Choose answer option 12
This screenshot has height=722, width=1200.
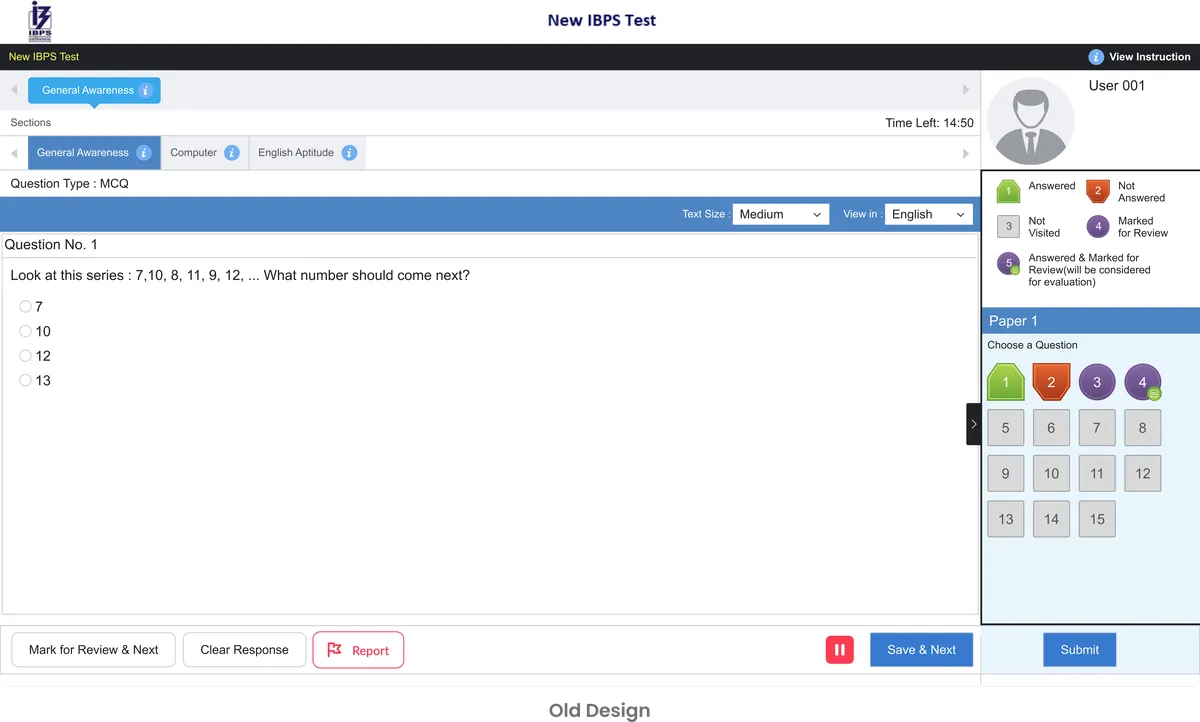pyautogui.click(x=26, y=356)
